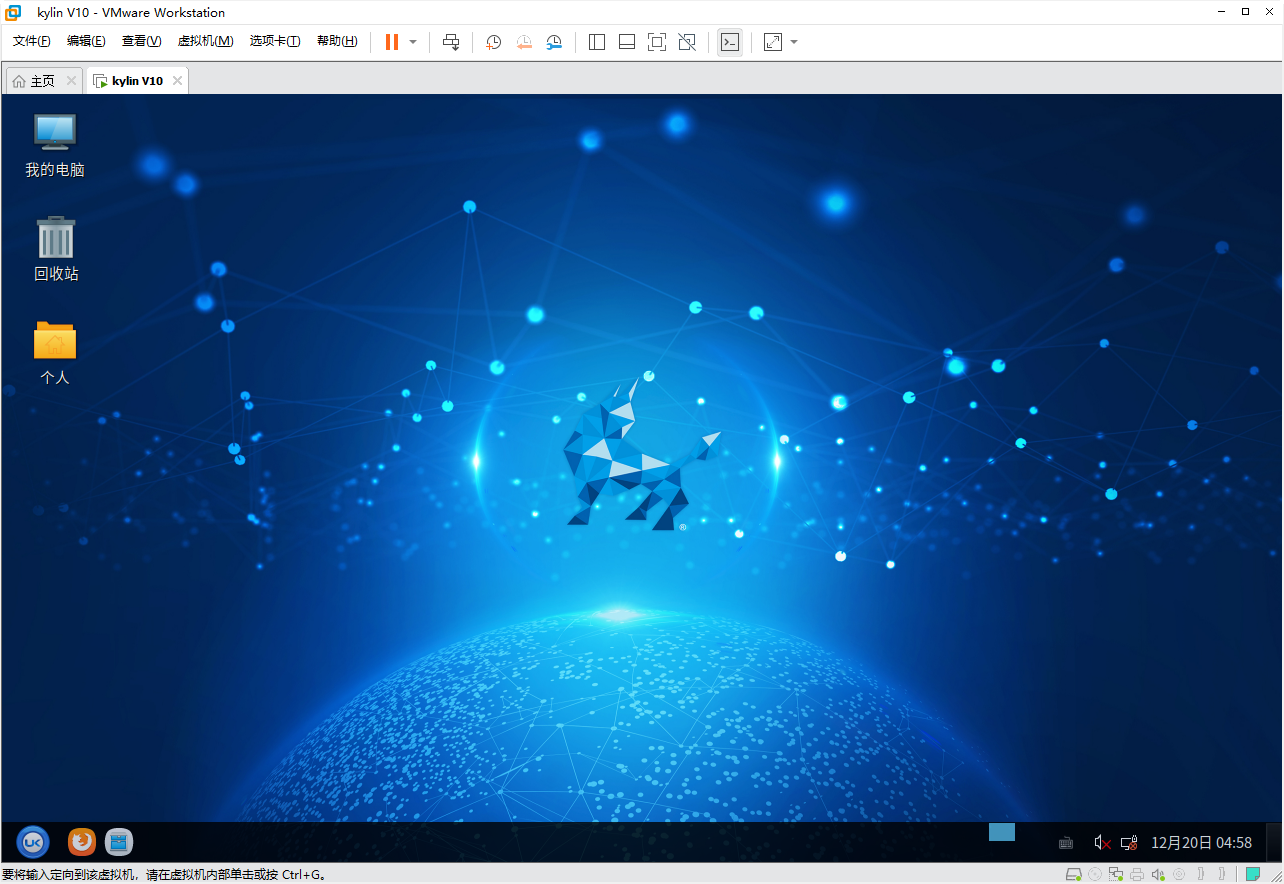Open the 帮助(H) menu
1284x884 pixels.
(x=337, y=41)
